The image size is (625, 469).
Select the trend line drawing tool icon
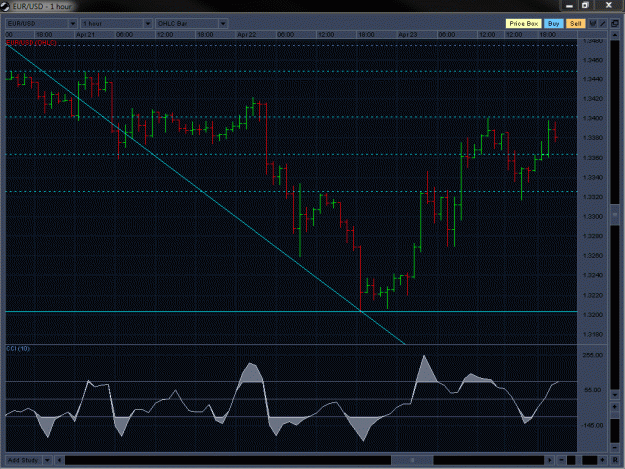click(x=603, y=24)
